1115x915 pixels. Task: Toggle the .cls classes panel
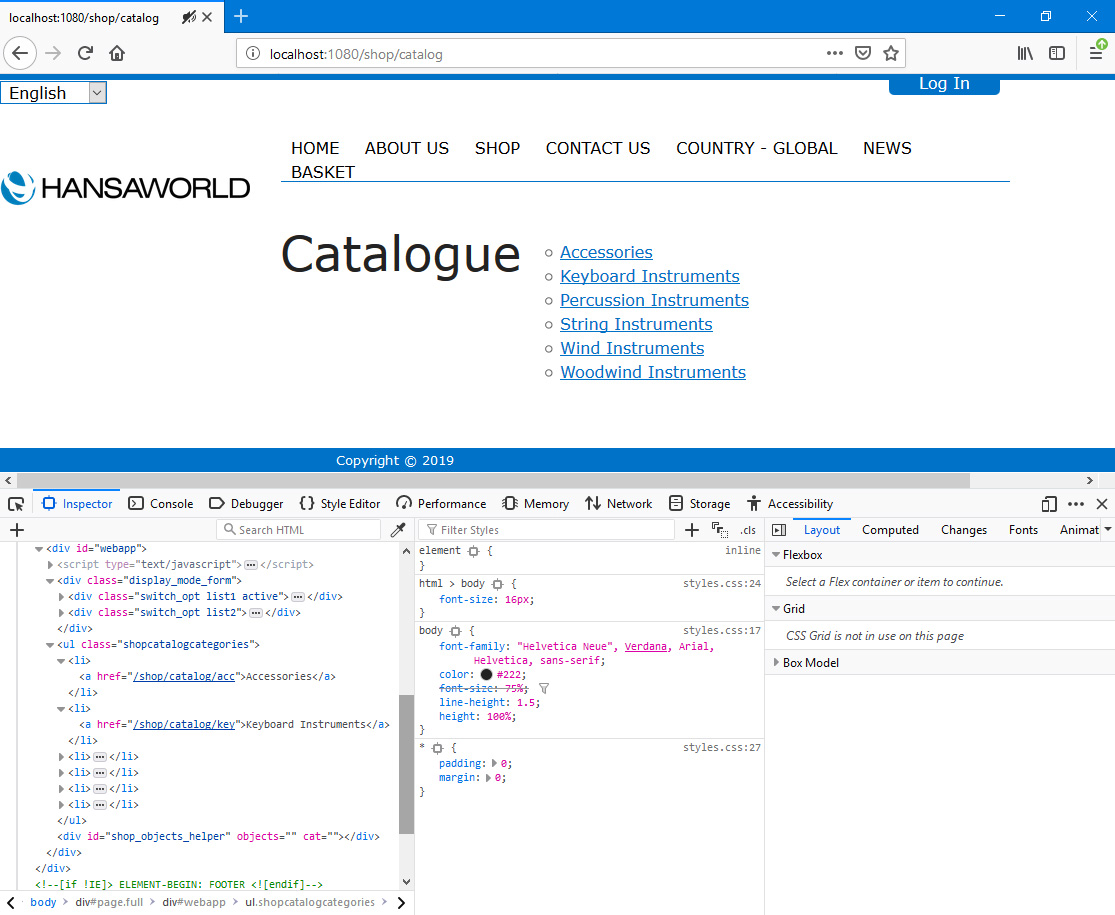point(748,530)
